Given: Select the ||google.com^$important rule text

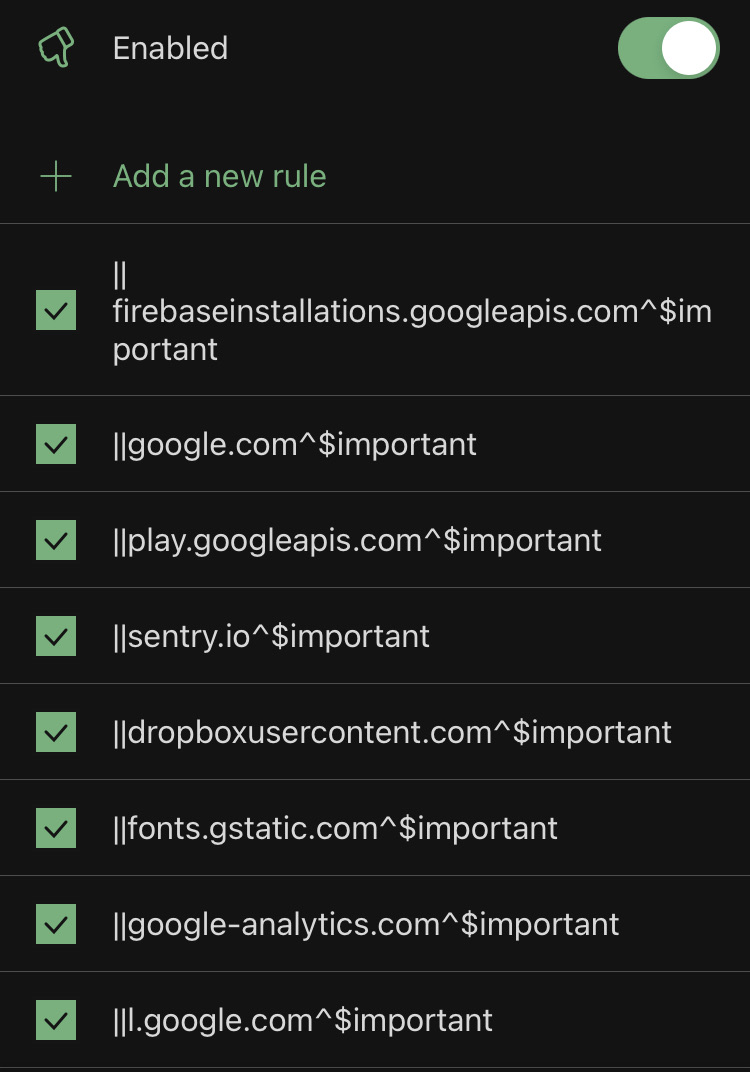Looking at the screenshot, I should pyautogui.click(x=295, y=444).
